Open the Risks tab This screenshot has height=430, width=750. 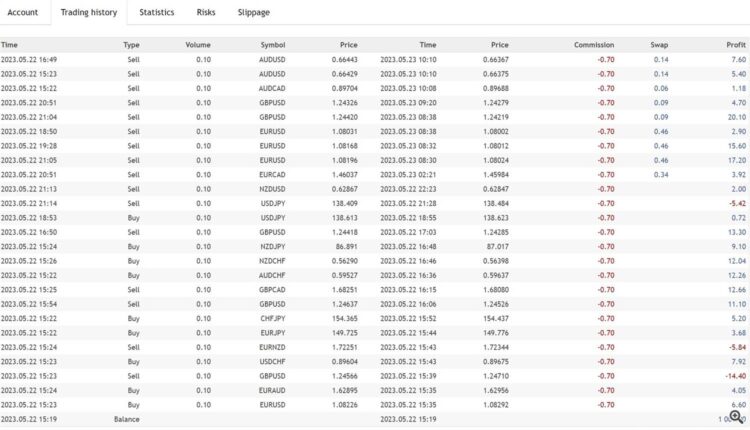coord(206,13)
